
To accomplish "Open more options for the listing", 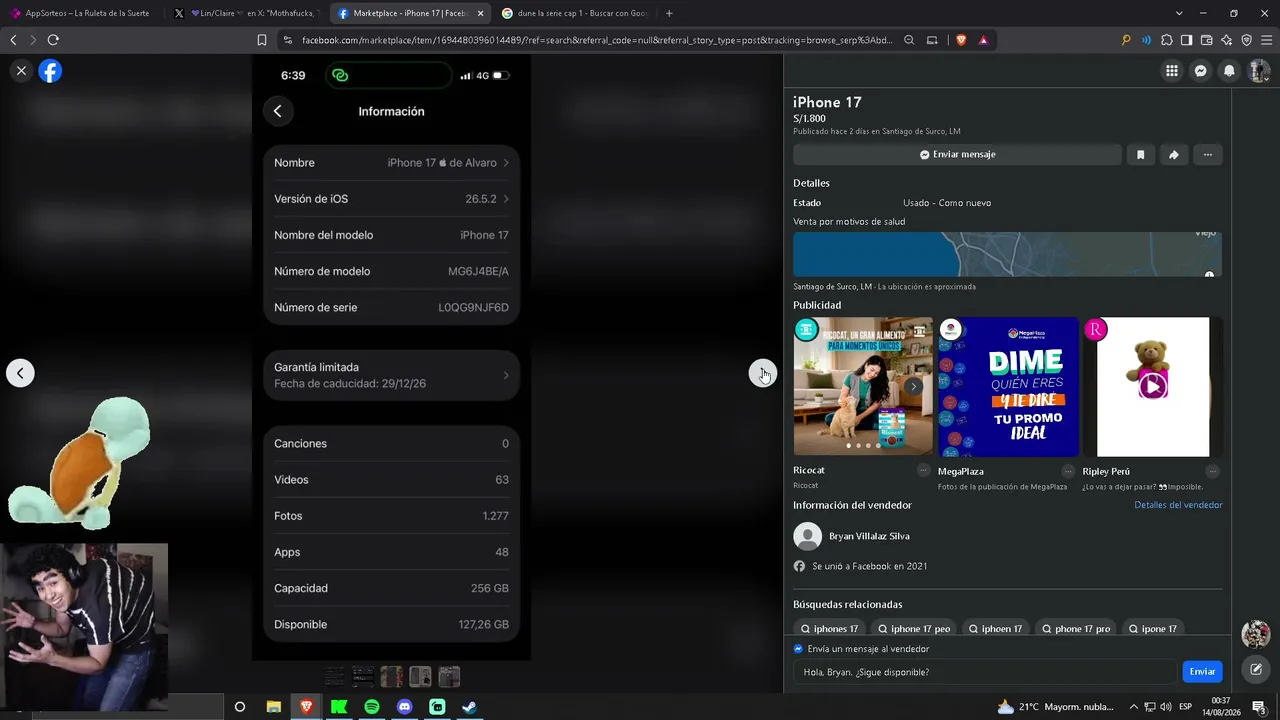I will [x=1208, y=155].
